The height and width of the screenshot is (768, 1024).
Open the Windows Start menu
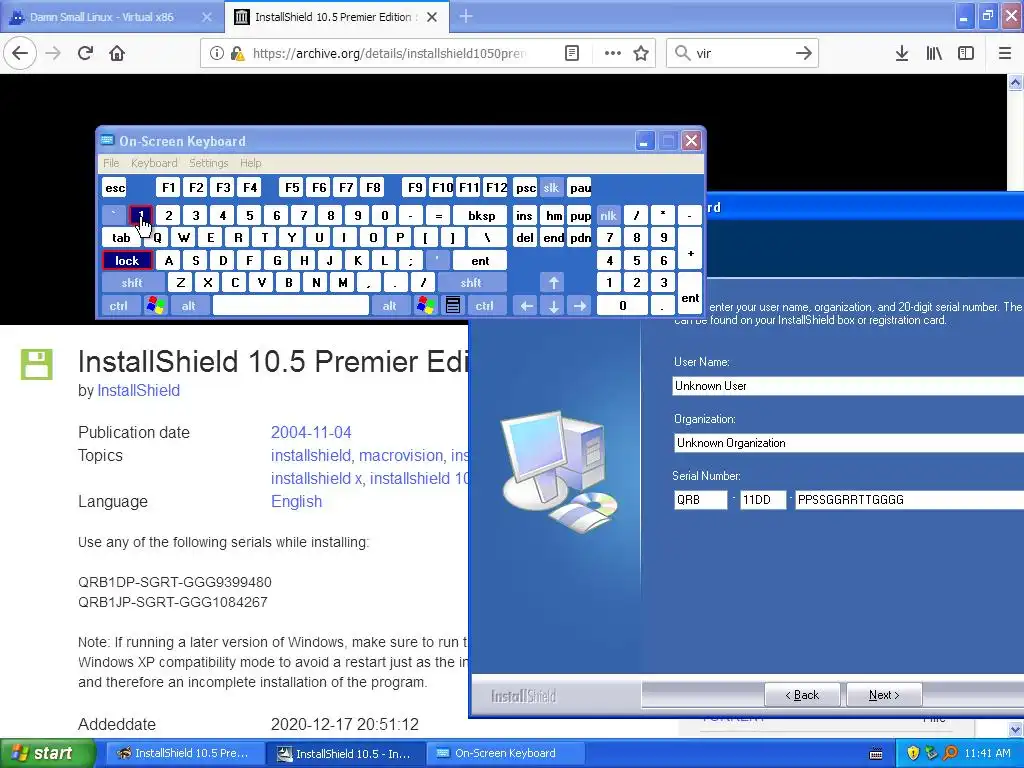[47, 753]
